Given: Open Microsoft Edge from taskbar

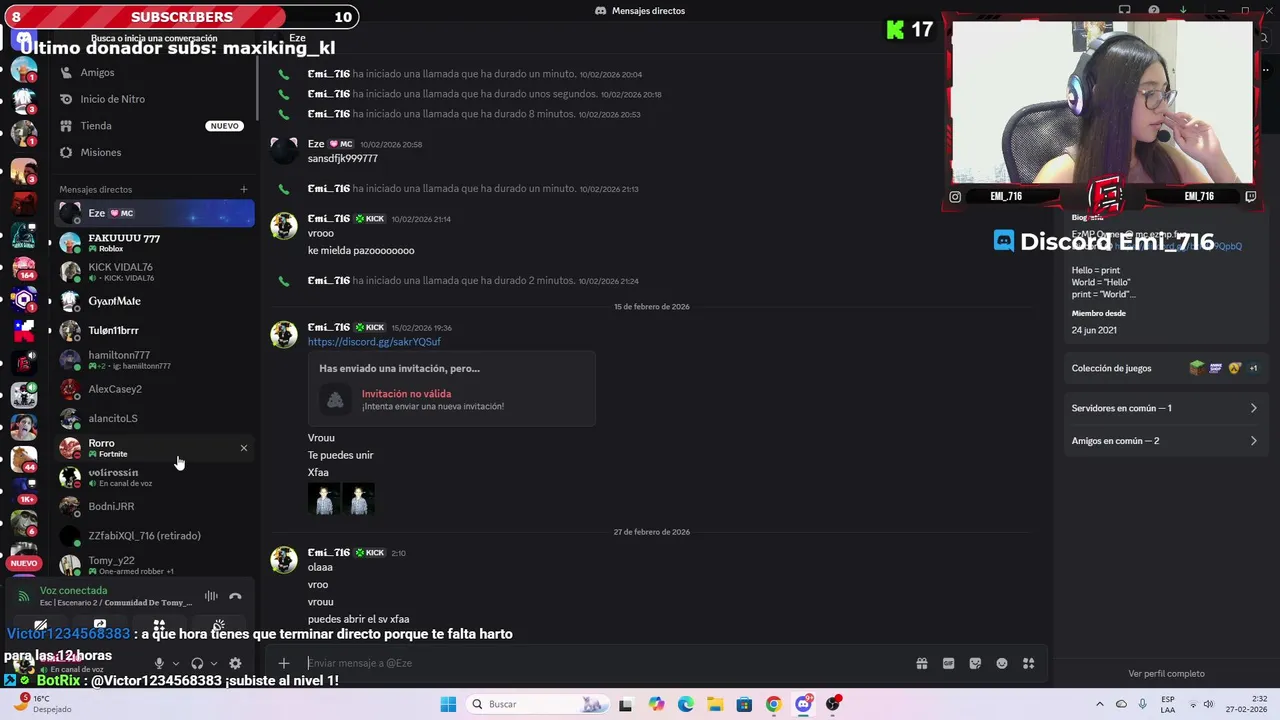Looking at the screenshot, I should click(x=685, y=704).
